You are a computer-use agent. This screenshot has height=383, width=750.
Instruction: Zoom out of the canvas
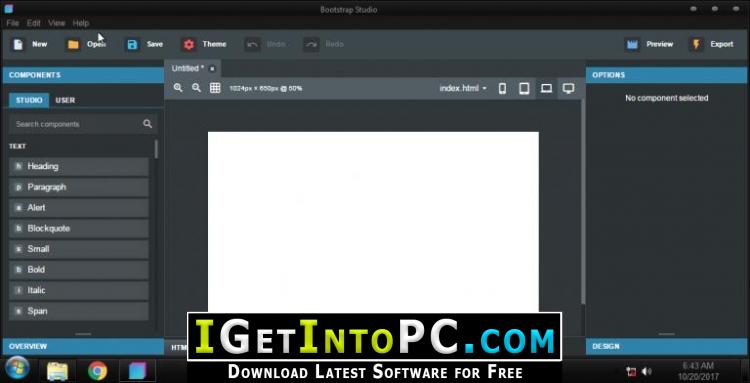click(196, 88)
